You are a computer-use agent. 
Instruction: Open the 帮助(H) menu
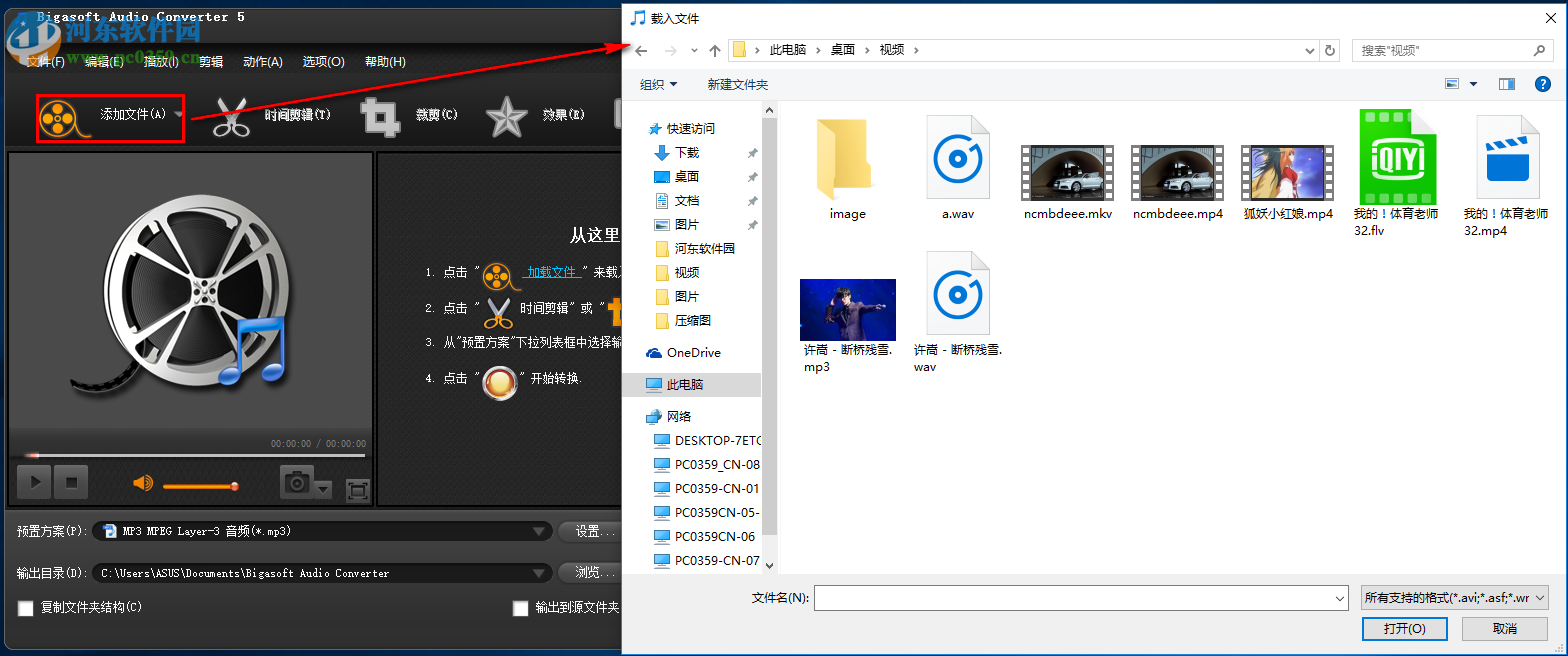[385, 62]
